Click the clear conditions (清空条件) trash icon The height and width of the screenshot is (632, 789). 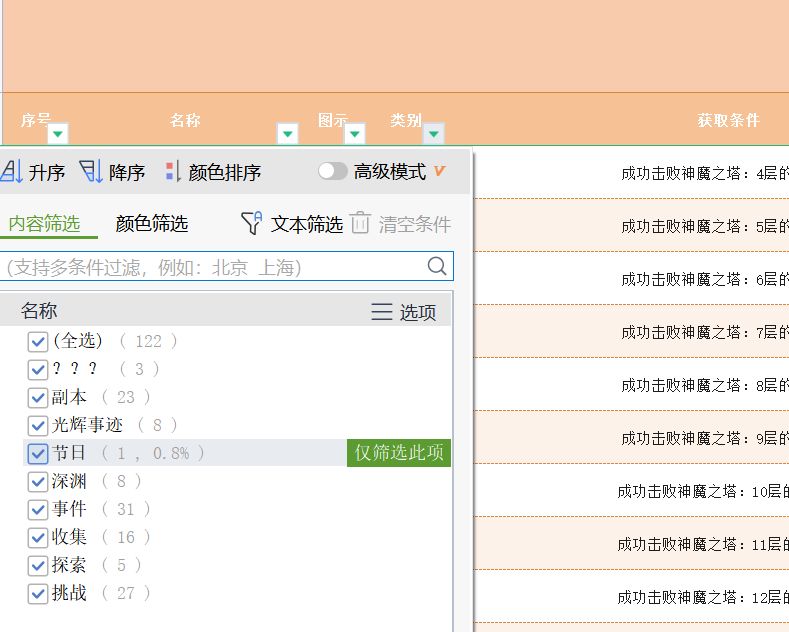[x=361, y=224]
